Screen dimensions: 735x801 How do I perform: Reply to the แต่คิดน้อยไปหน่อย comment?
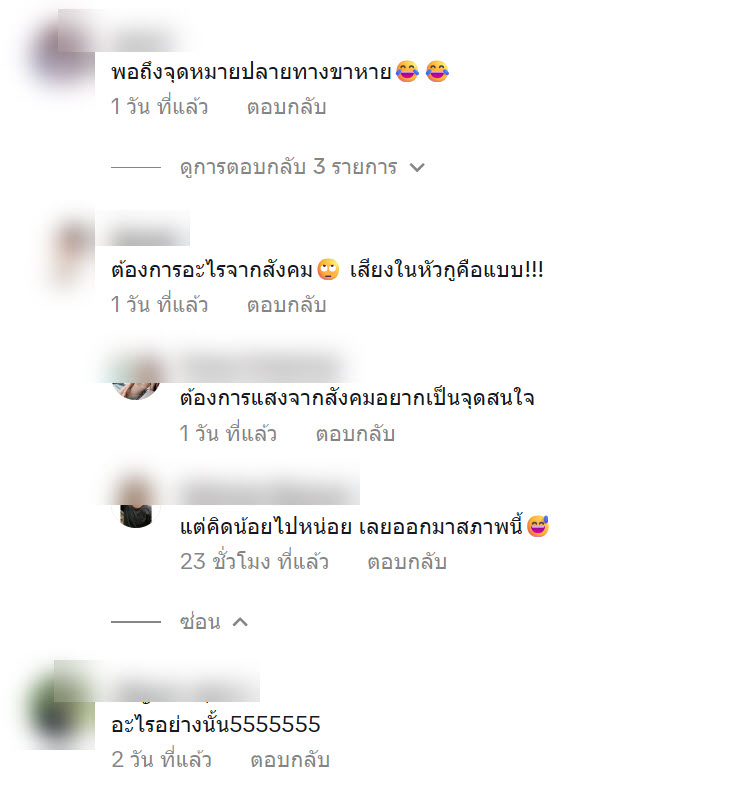tap(407, 562)
